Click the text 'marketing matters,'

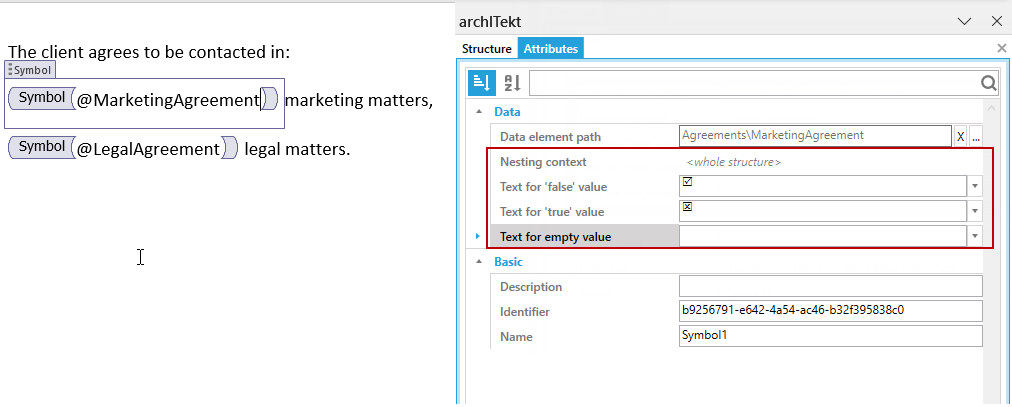[x=359, y=101]
